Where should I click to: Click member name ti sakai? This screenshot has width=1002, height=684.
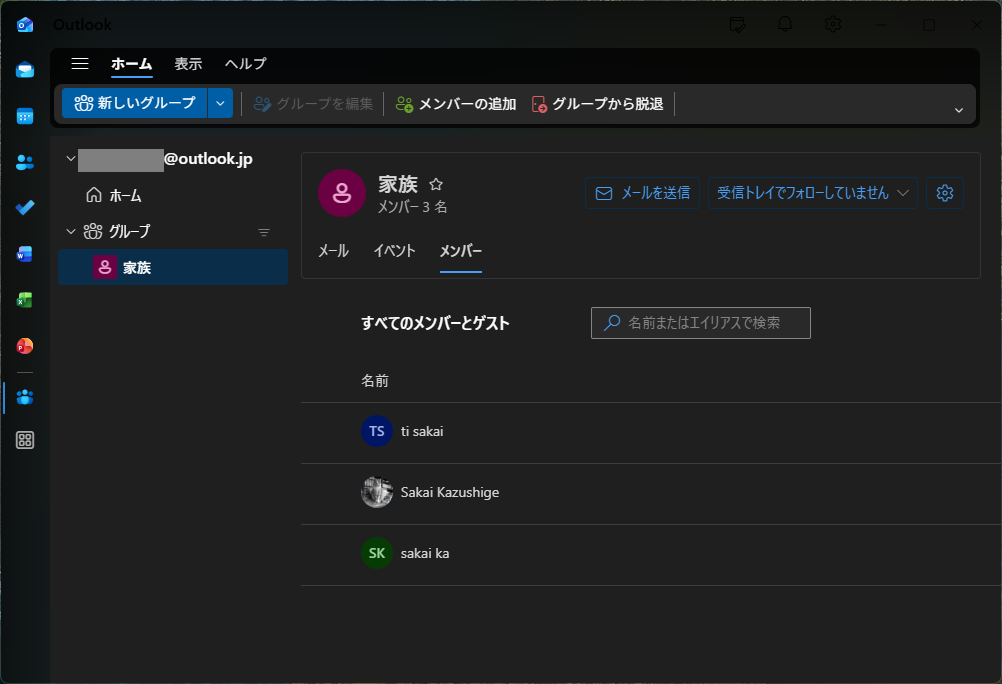(422, 431)
